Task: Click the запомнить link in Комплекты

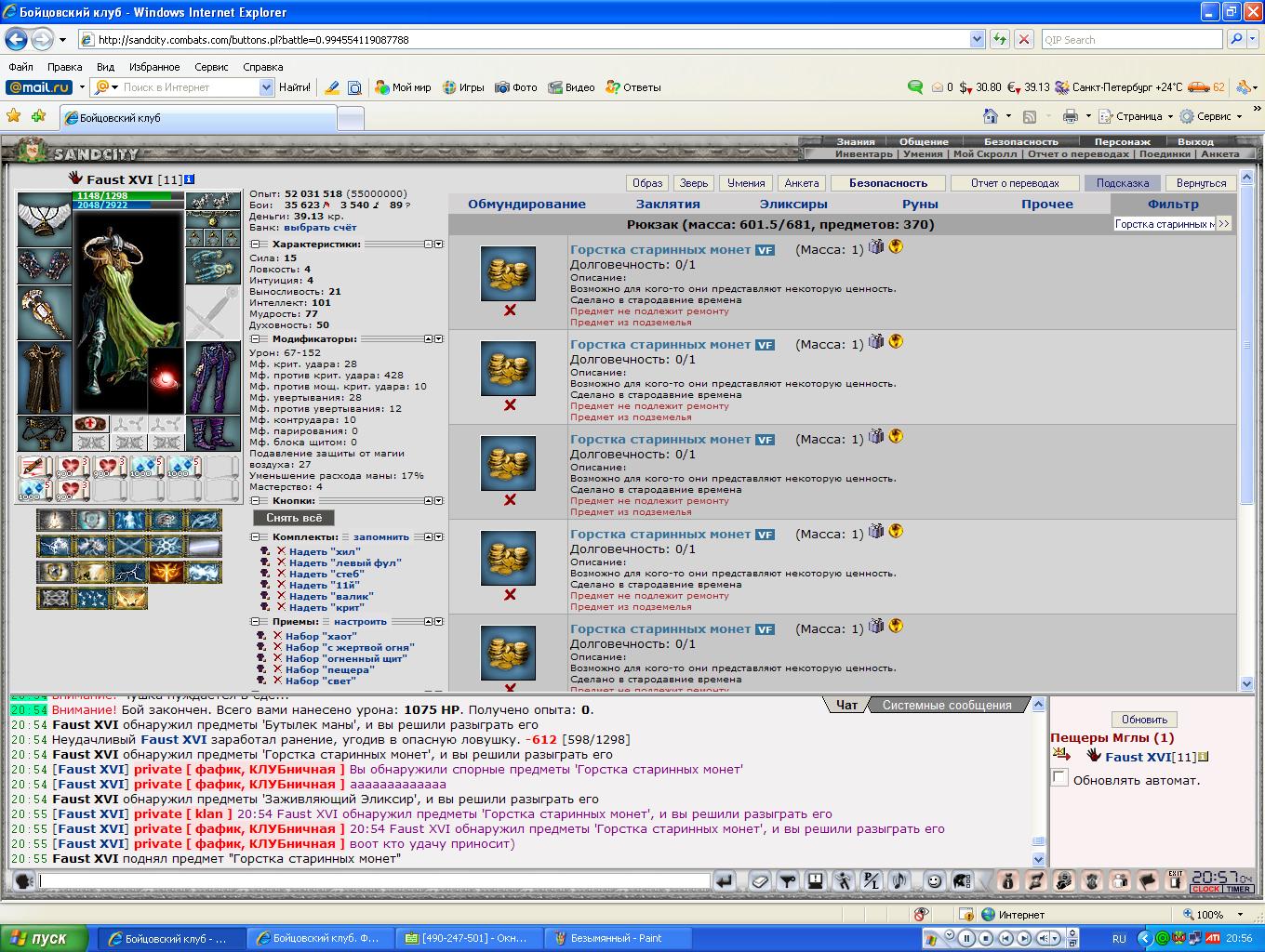Action: point(381,537)
